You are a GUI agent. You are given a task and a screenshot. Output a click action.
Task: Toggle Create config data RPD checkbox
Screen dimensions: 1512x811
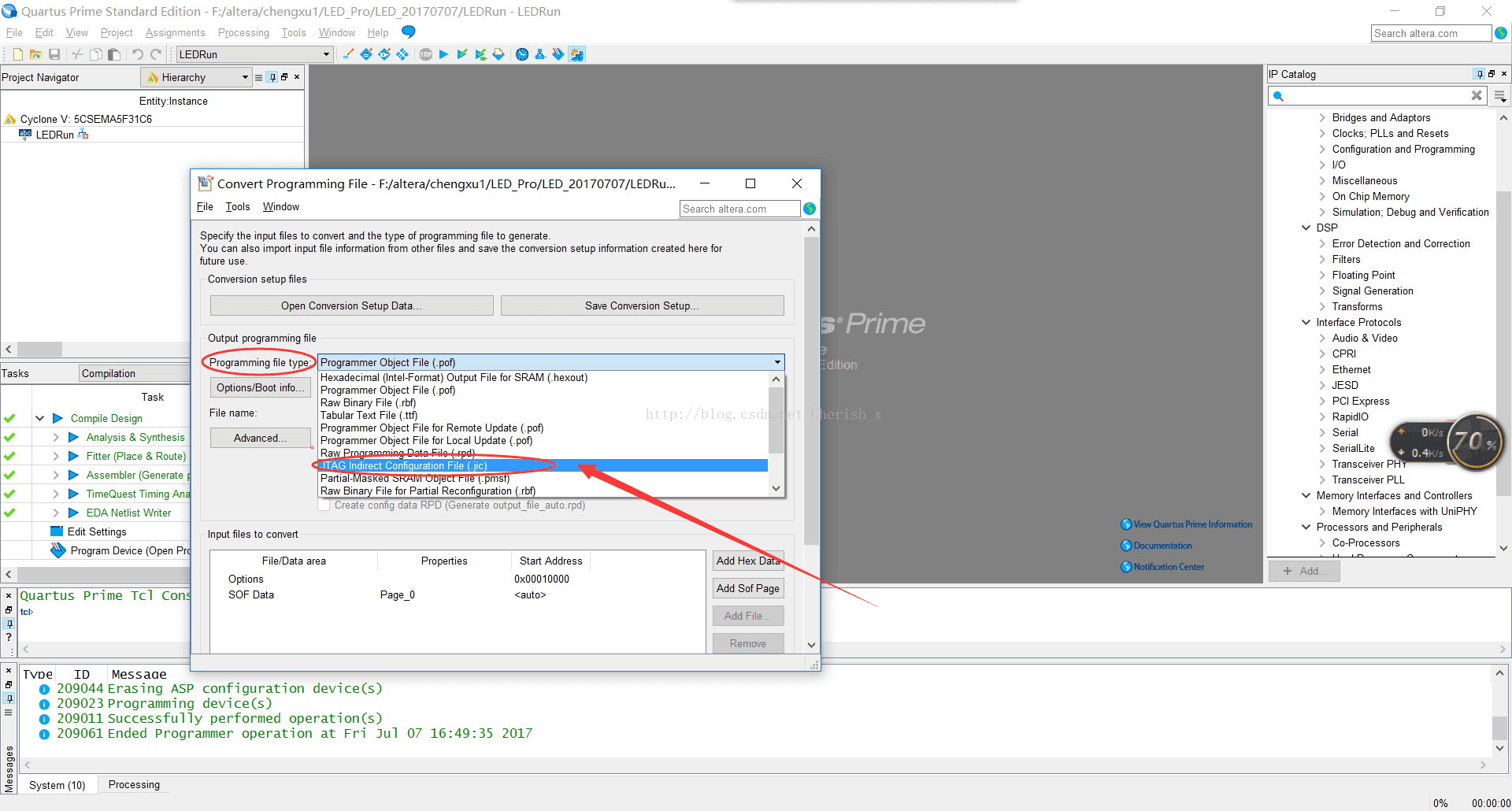click(x=324, y=505)
